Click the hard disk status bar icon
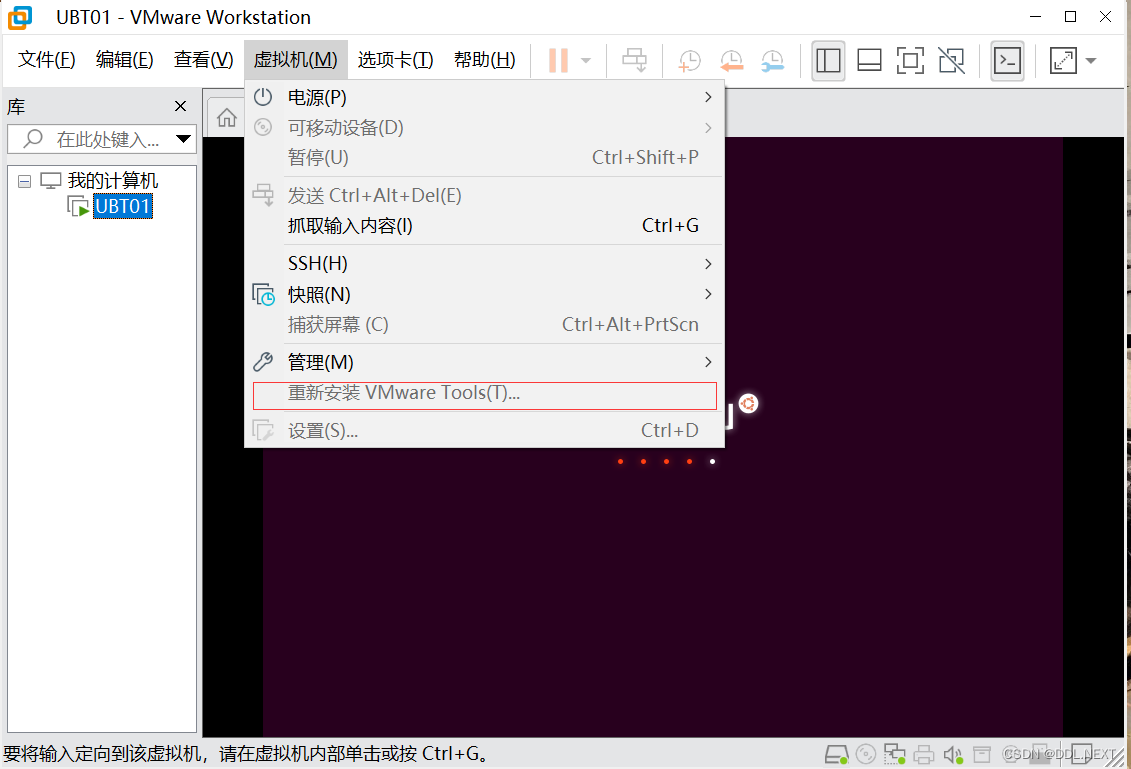This screenshot has width=1131, height=769. (x=837, y=755)
